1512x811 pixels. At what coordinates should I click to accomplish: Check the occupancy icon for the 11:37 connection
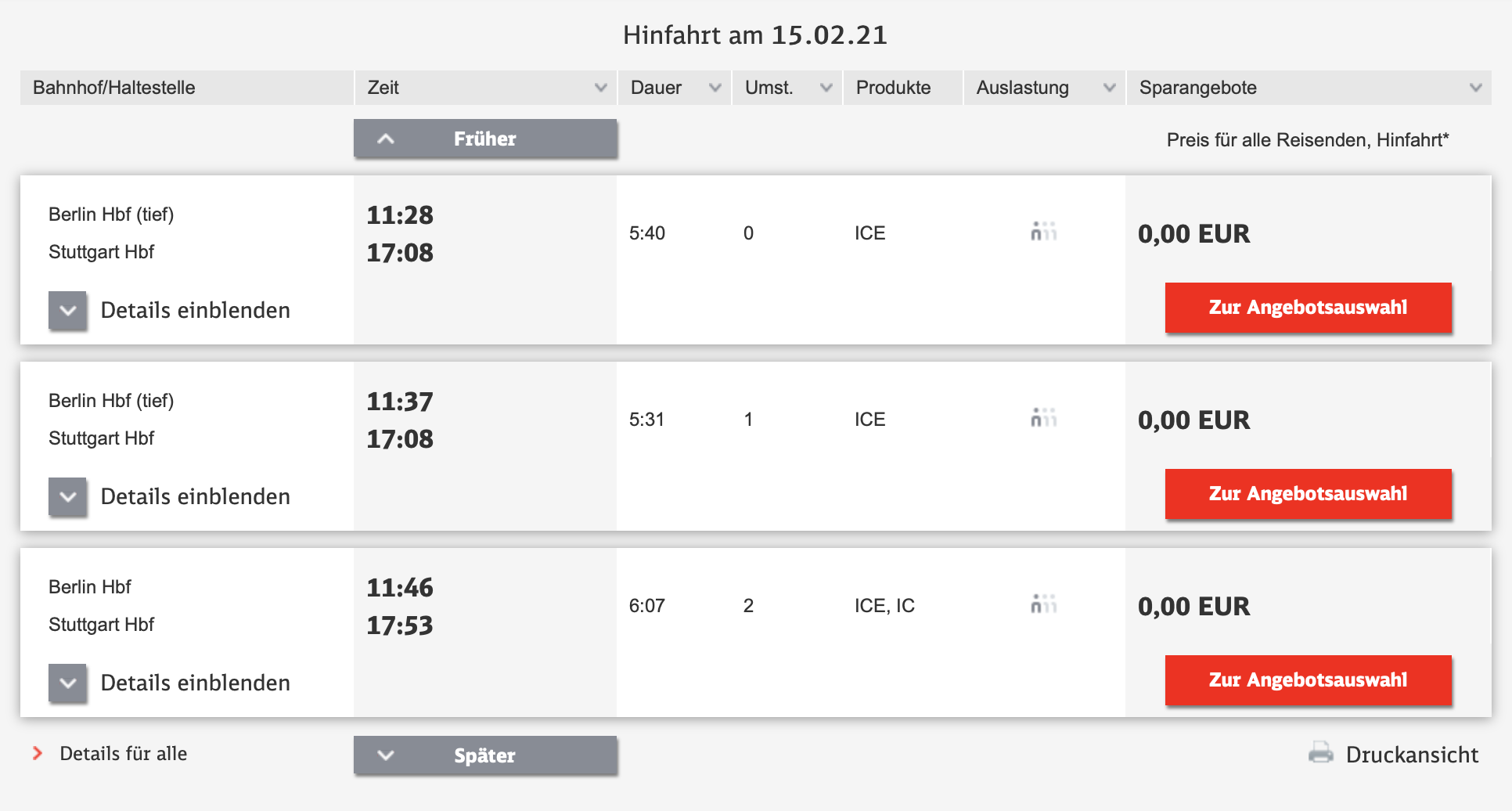click(x=1044, y=418)
